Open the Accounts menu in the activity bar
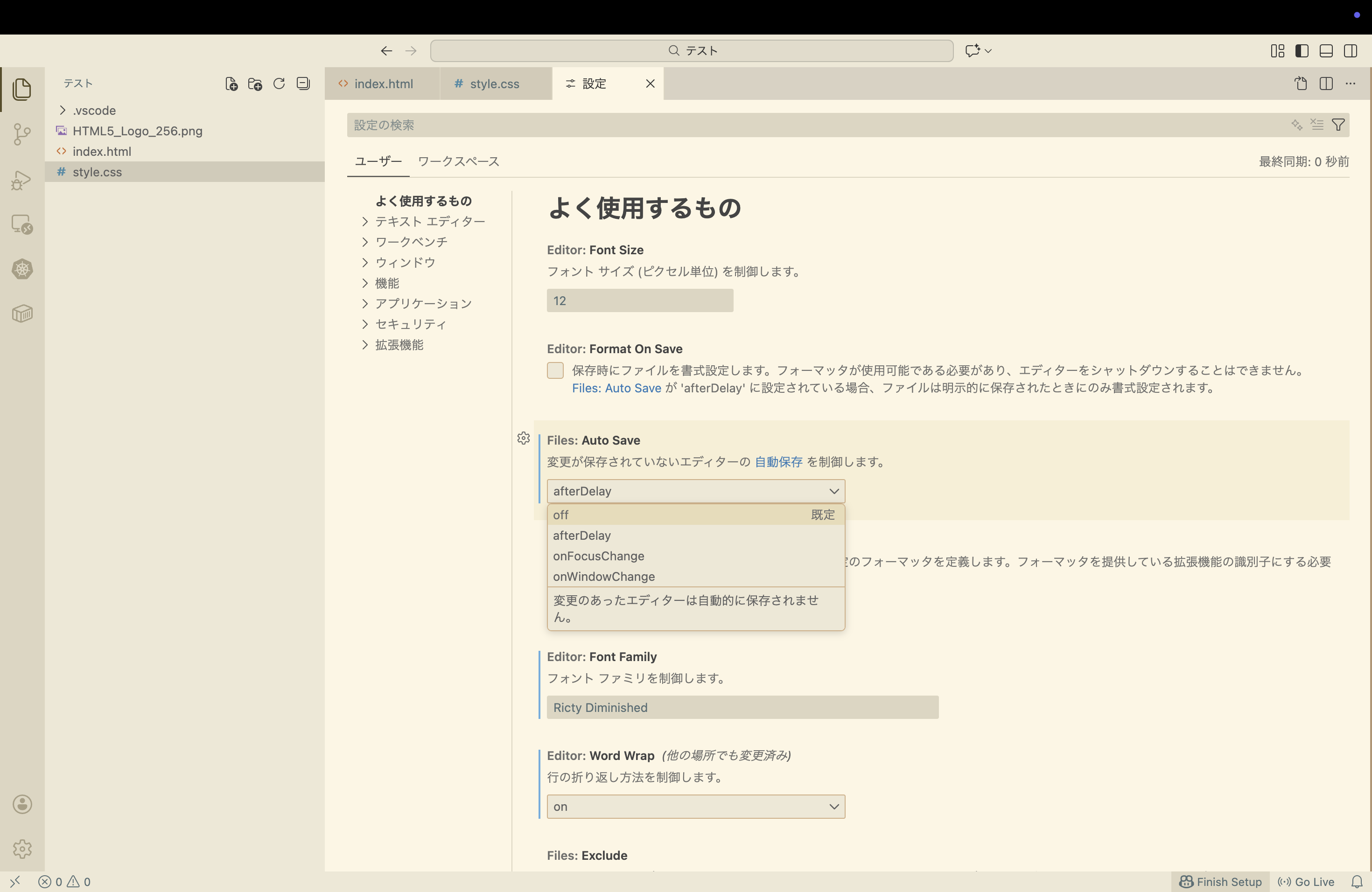This screenshot has width=1372, height=892. coord(22,804)
